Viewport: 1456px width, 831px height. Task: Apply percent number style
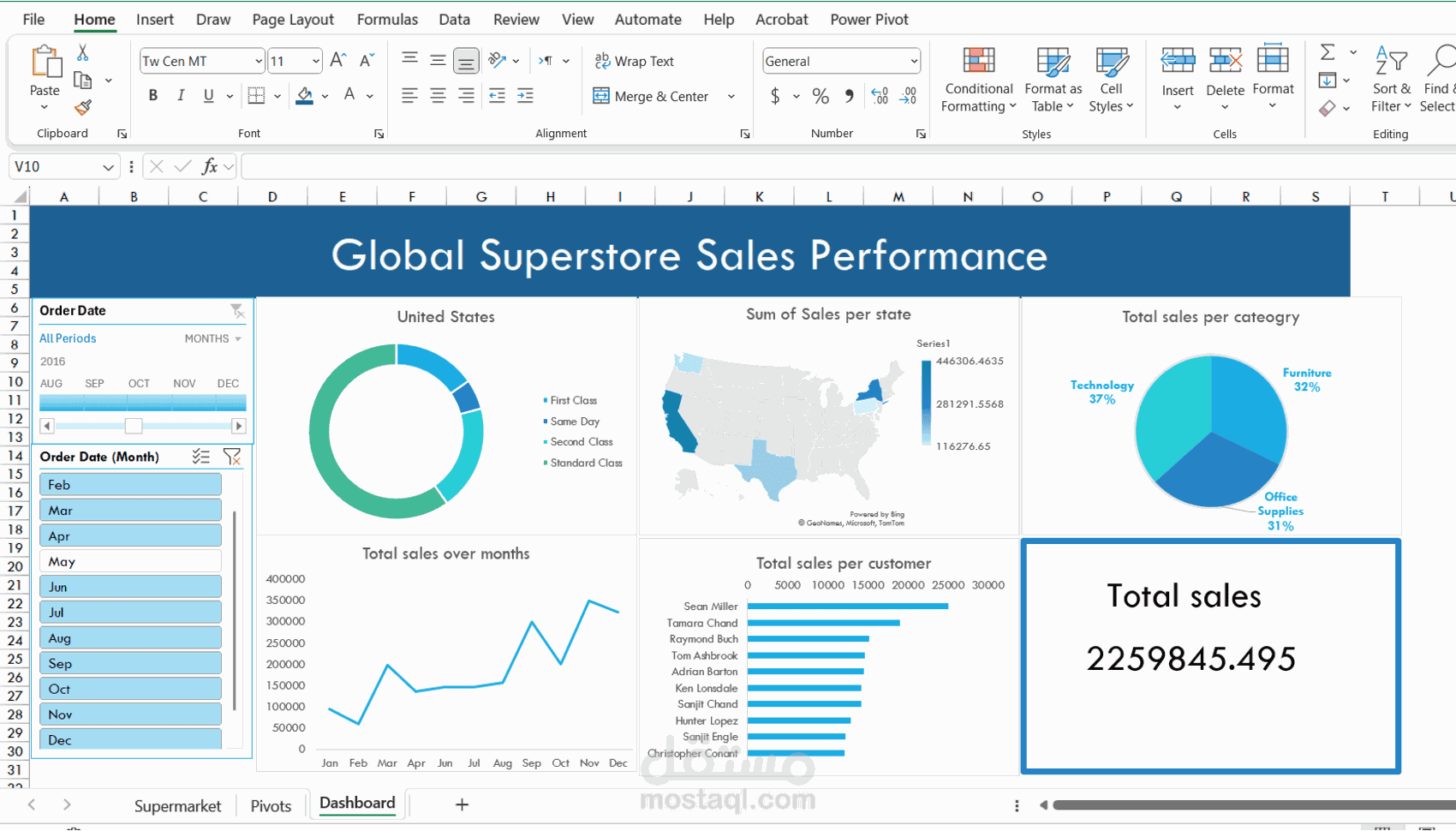click(820, 96)
